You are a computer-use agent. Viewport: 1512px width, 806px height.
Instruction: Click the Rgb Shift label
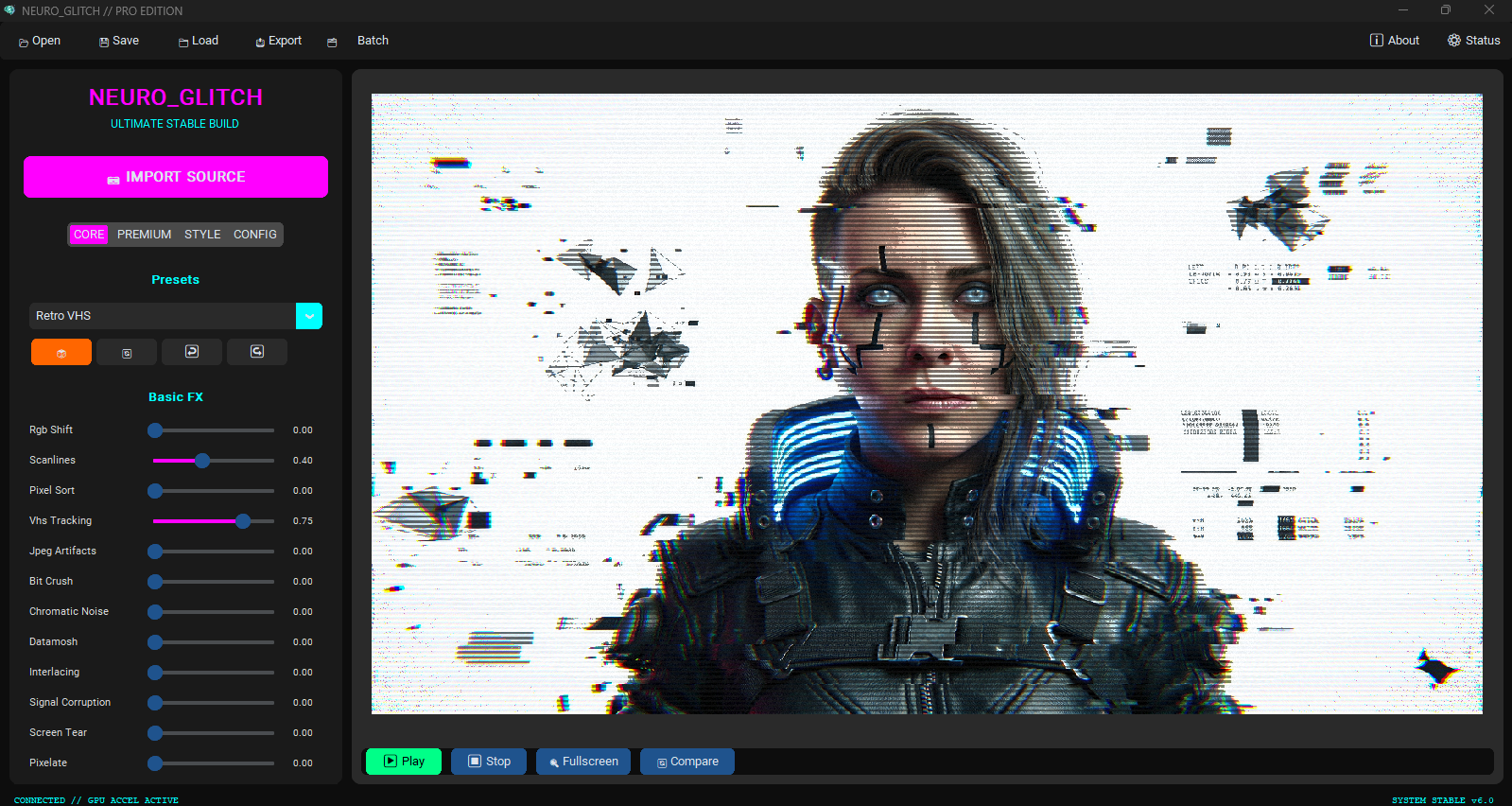(x=51, y=430)
